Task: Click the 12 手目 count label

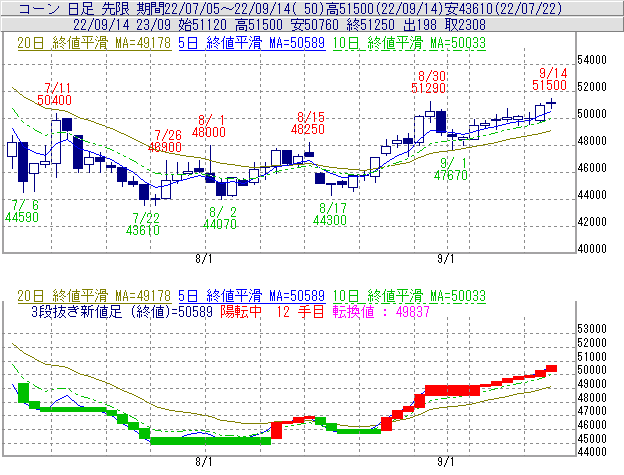Action: pyautogui.click(x=296, y=312)
